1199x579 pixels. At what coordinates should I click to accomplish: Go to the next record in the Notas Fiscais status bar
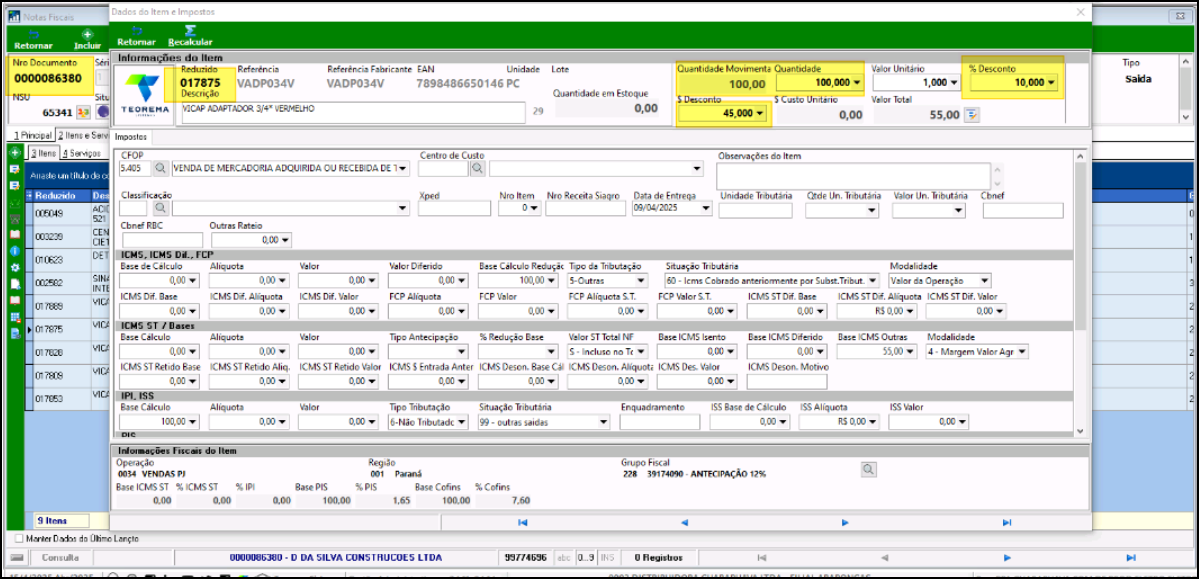coord(1007,558)
